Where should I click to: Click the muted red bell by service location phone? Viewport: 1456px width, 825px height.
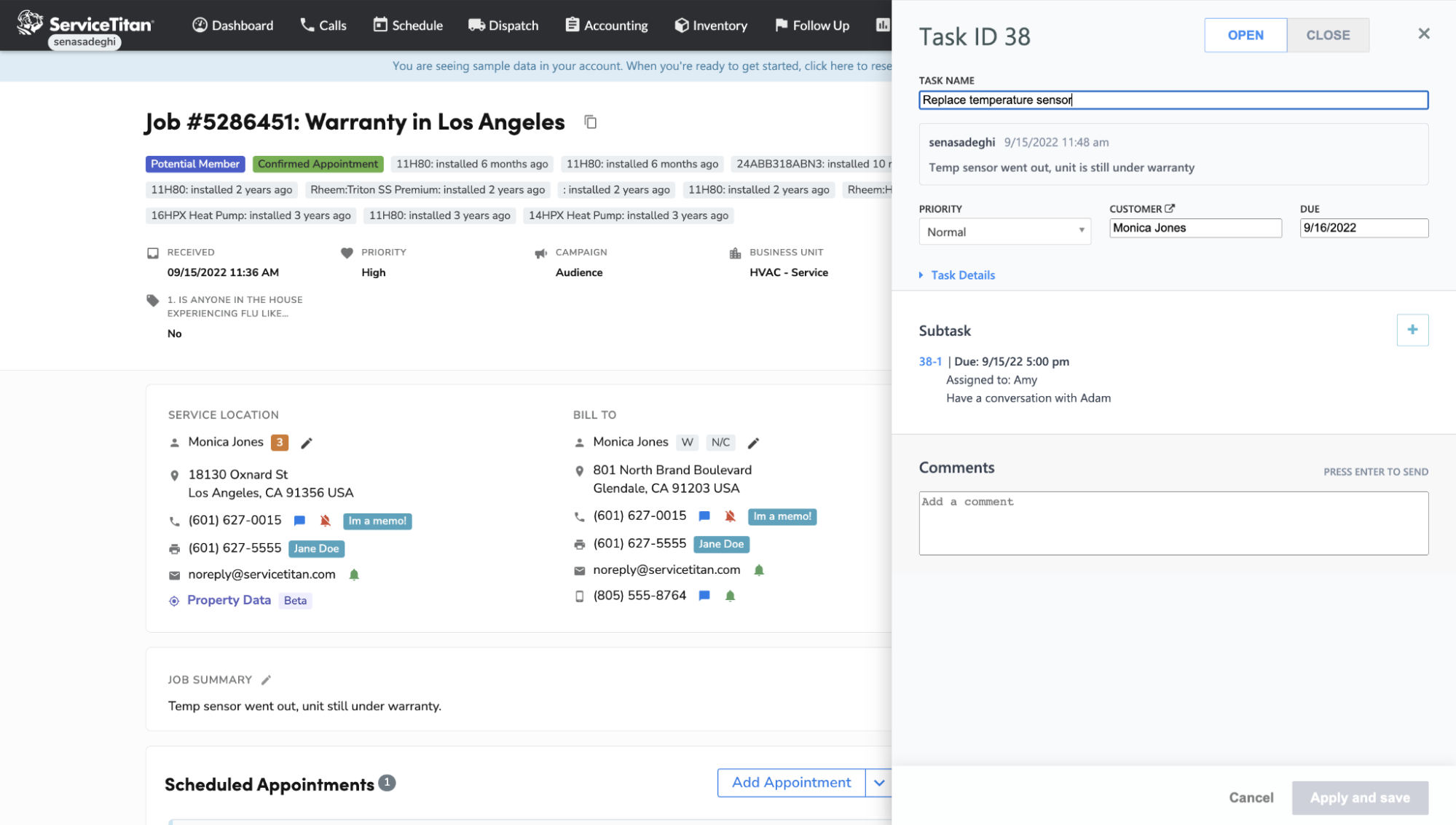click(x=326, y=521)
